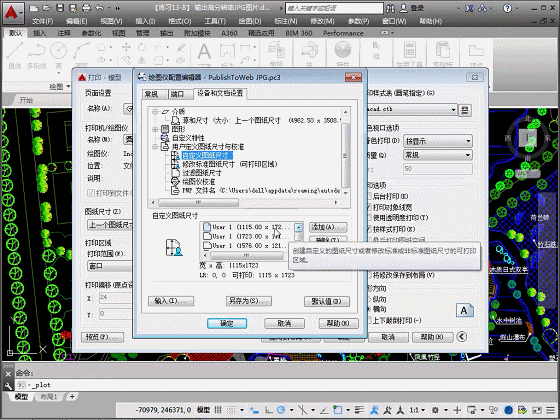Open the 窗口 plot range dropdown
The image size is (560, 420).
click(x=110, y=266)
